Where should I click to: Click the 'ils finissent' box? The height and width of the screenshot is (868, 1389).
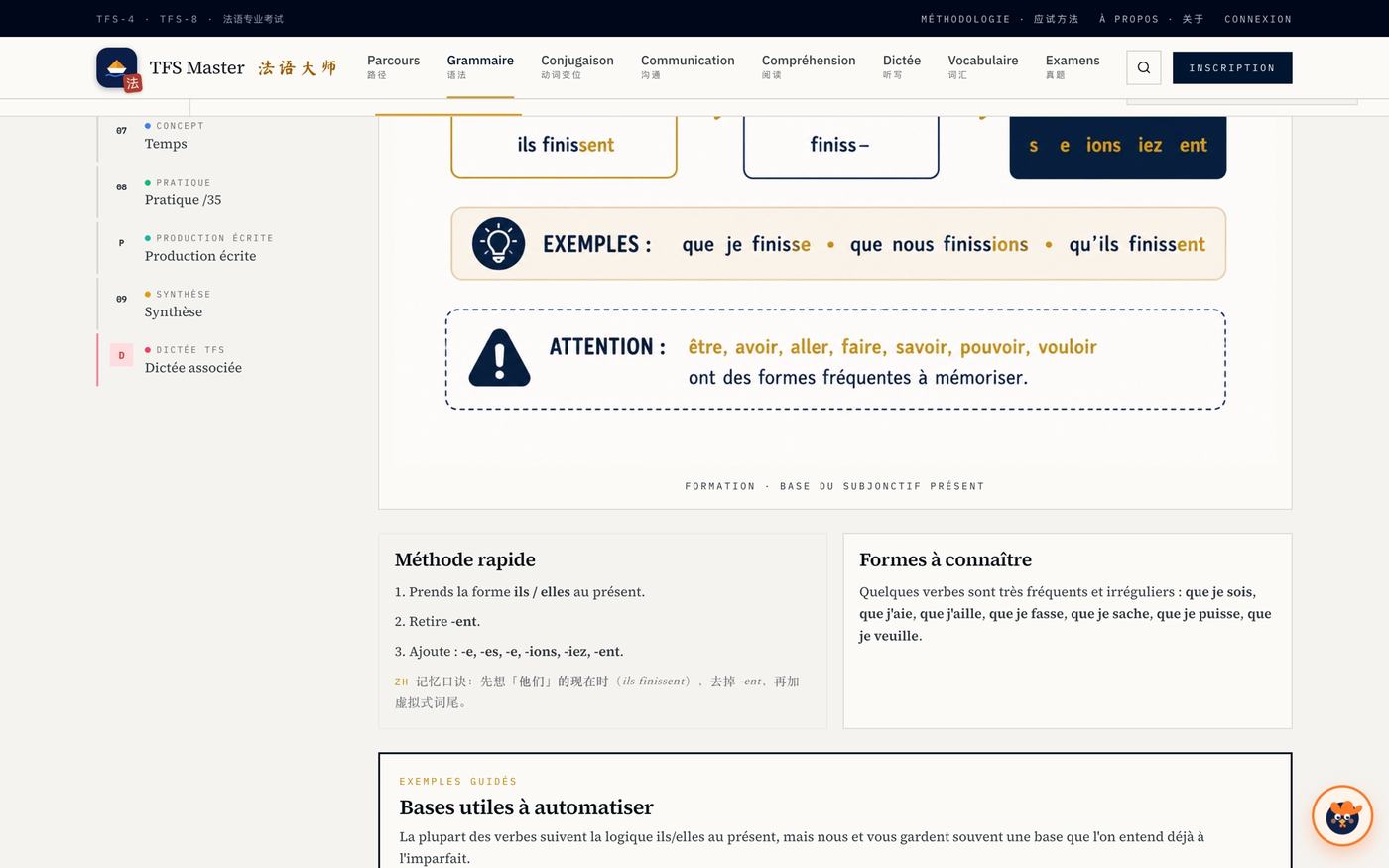(565, 146)
